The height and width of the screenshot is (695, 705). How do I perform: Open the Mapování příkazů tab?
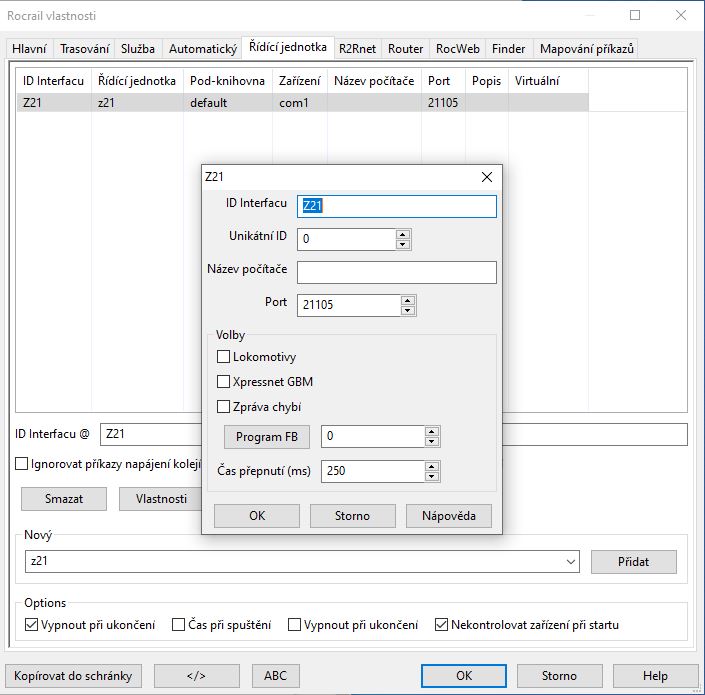[x=585, y=49]
